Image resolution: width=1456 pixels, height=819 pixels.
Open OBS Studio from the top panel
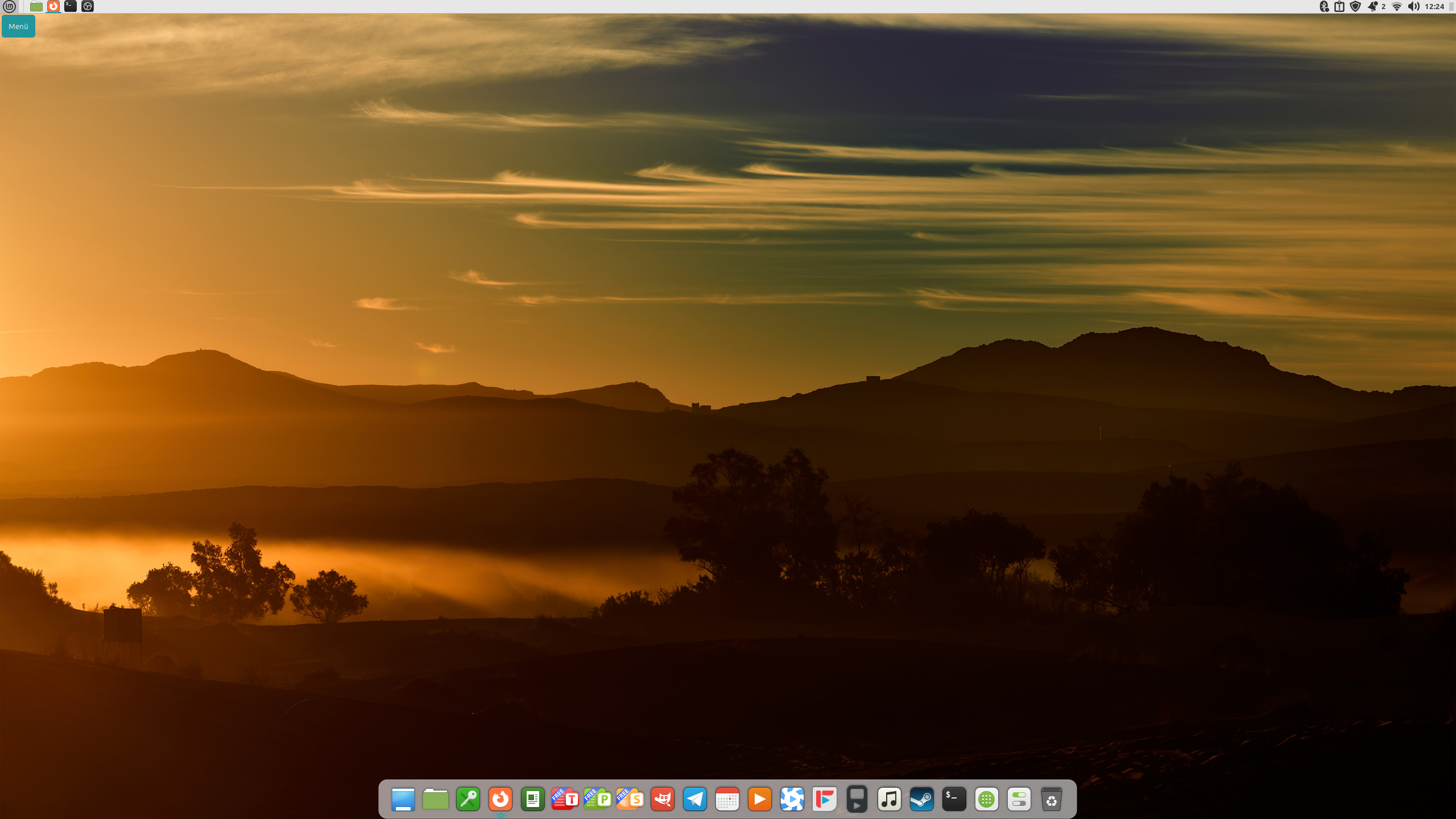point(88,7)
